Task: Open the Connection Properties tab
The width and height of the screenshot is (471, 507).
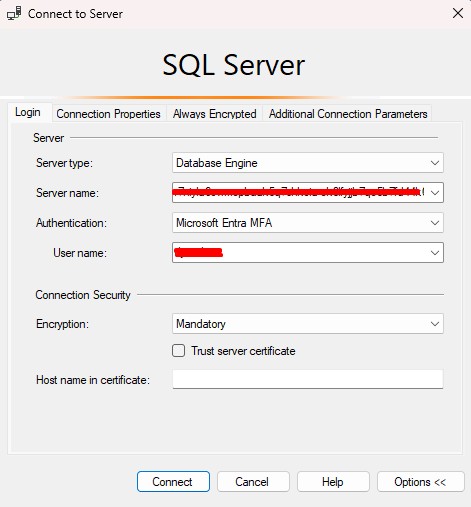Action: (x=108, y=114)
